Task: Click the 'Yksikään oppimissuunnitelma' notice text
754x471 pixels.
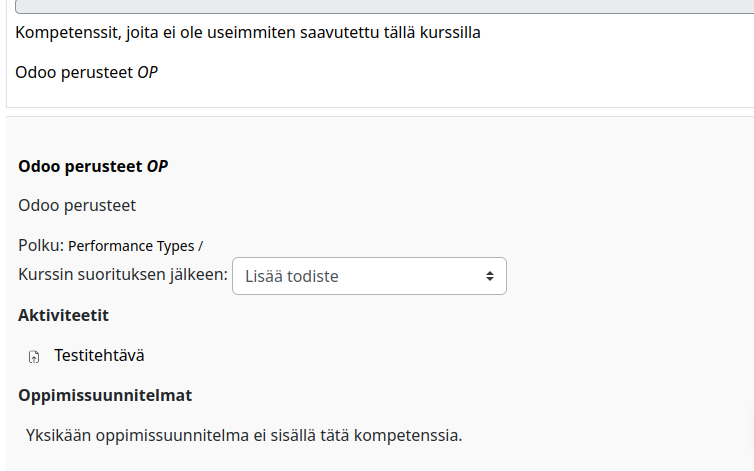Action: (244, 435)
